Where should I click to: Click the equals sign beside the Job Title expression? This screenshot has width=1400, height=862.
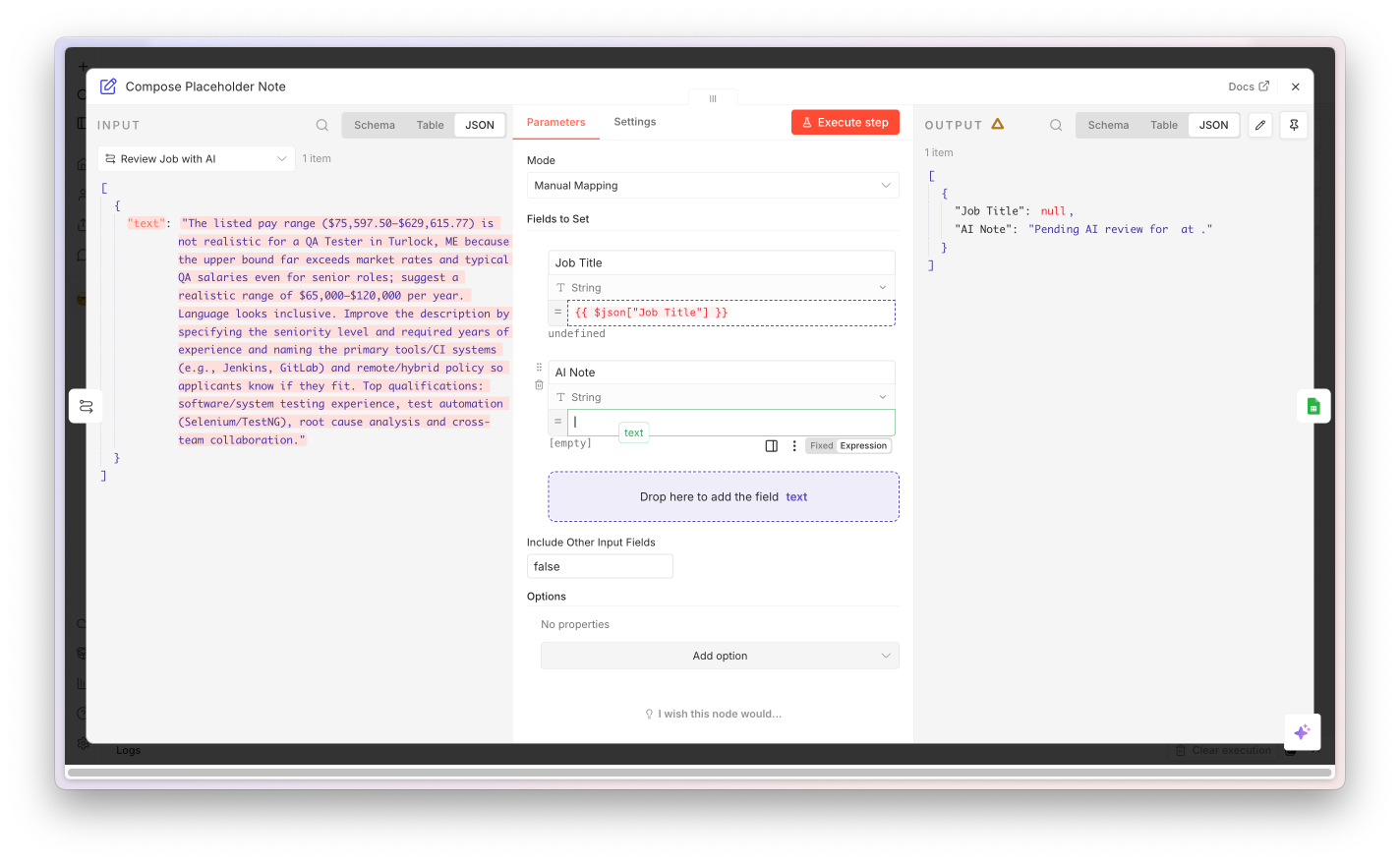(x=557, y=312)
